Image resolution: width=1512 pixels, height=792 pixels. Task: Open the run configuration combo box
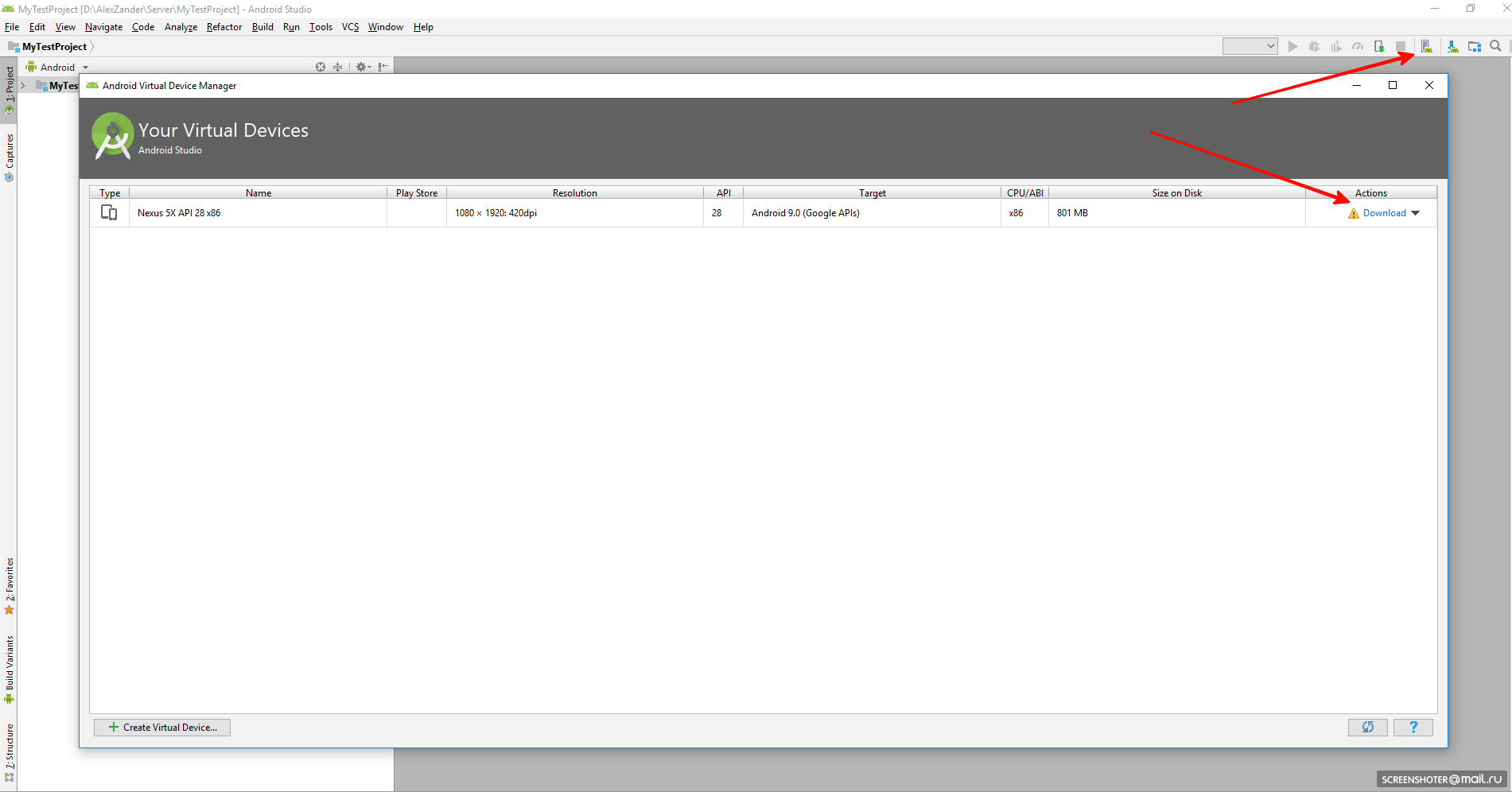point(1250,46)
